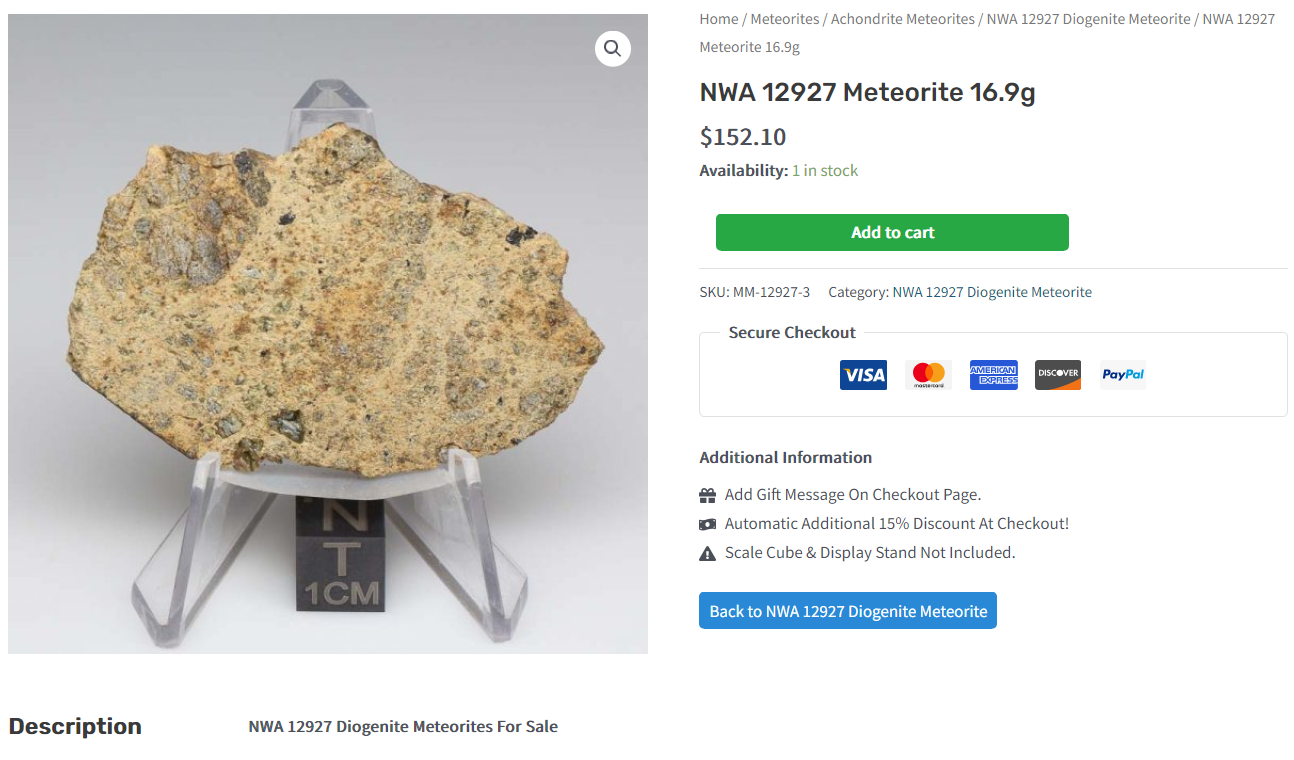This screenshot has width=1294, height=760.
Task: Add the meteorite to cart
Action: point(892,232)
